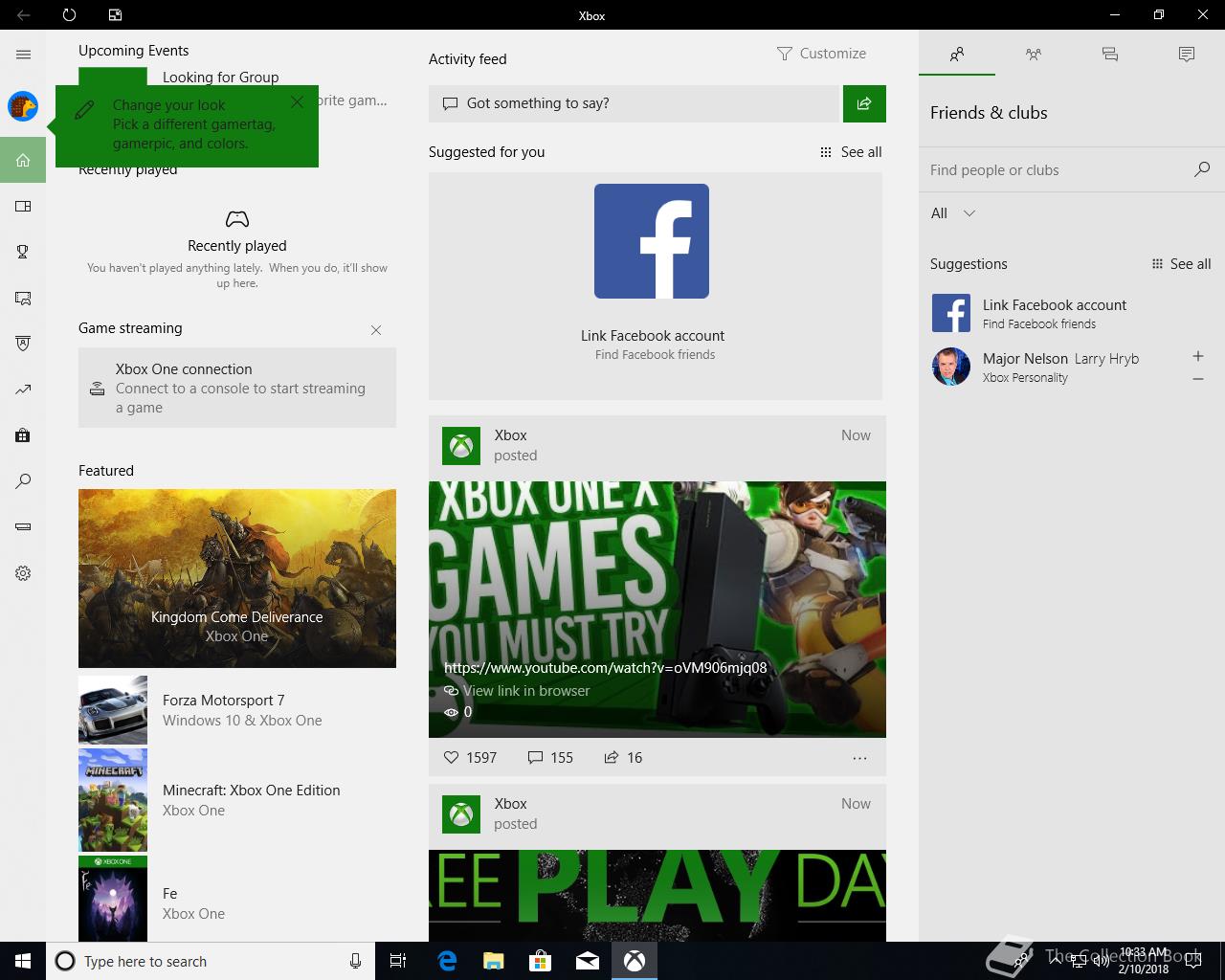Screen dimensions: 1225x980
Task: Click Cortana microphone icon
Action: click(x=355, y=961)
